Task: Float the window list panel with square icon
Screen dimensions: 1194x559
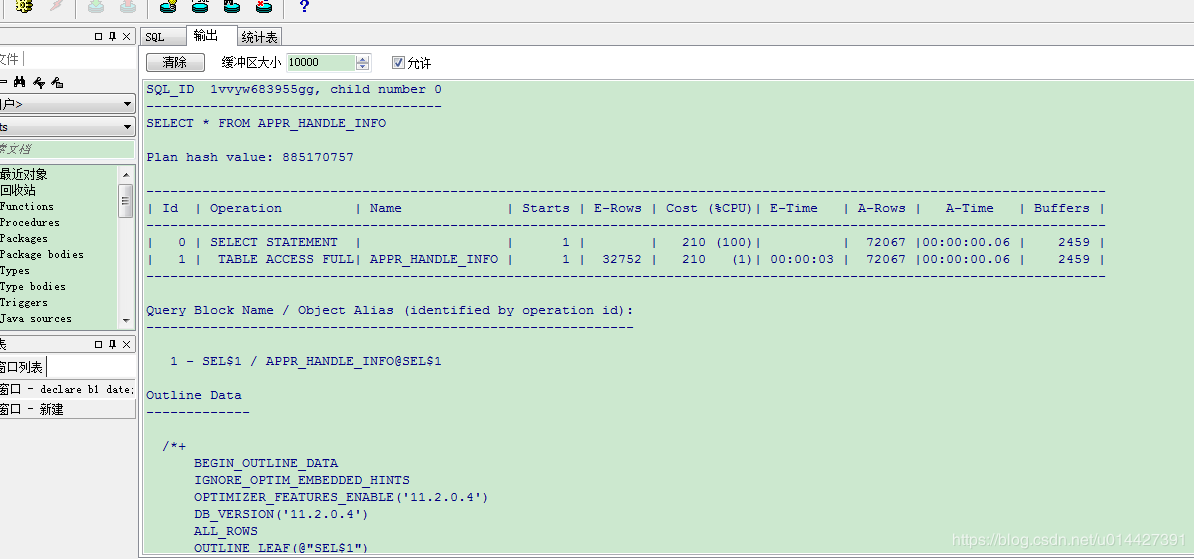Action: click(x=98, y=344)
